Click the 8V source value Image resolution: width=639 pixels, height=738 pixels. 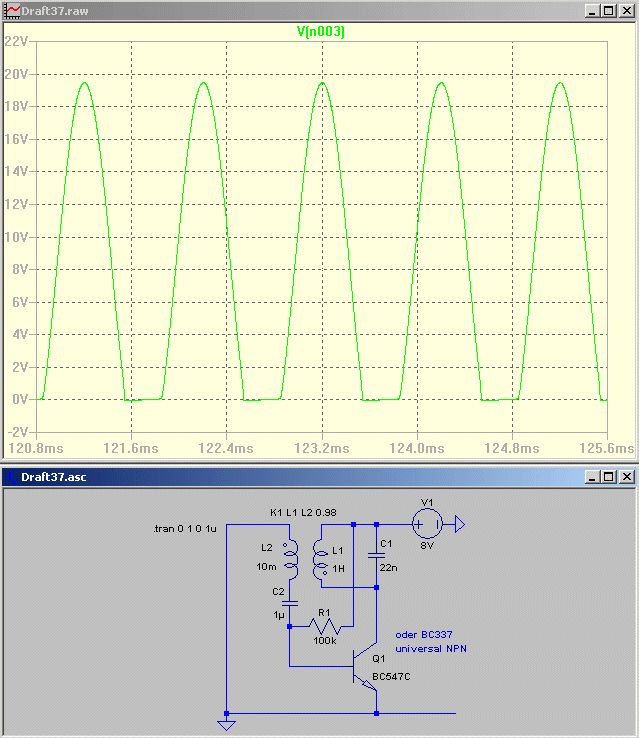pos(427,545)
